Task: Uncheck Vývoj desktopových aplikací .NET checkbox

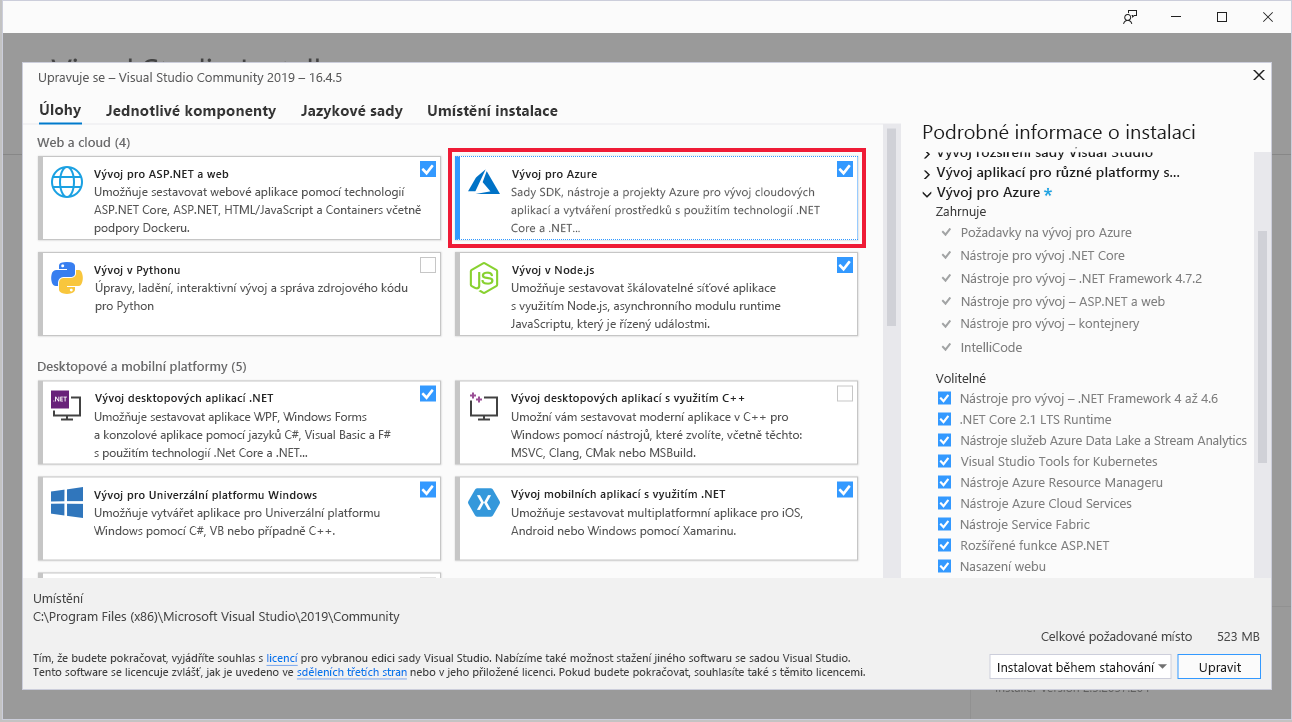Action: point(428,393)
